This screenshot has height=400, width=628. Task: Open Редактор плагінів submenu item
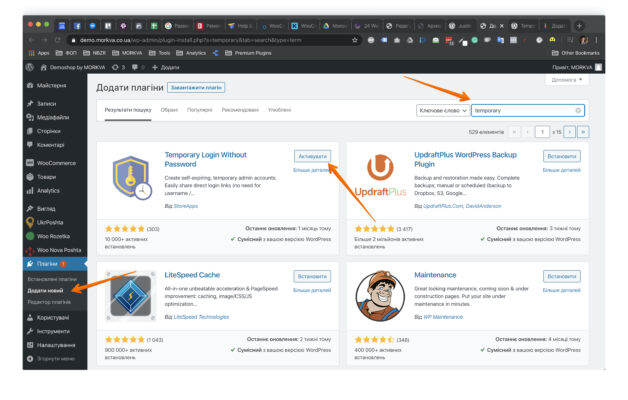point(49,302)
